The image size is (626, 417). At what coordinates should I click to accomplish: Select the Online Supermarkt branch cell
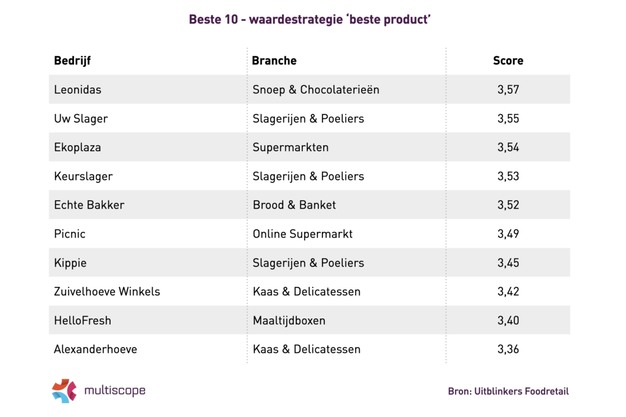pyautogui.click(x=303, y=234)
